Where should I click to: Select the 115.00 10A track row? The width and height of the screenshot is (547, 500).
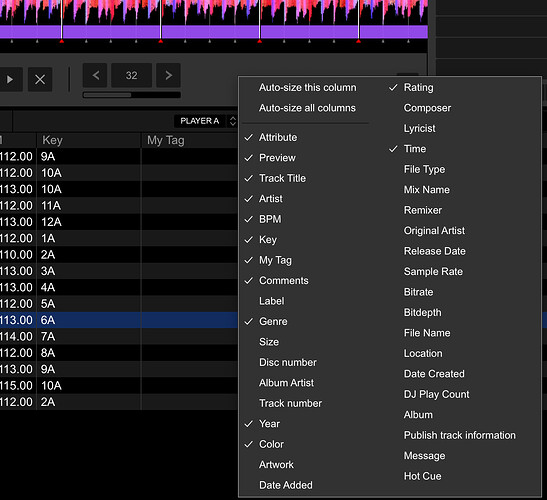coord(119,386)
